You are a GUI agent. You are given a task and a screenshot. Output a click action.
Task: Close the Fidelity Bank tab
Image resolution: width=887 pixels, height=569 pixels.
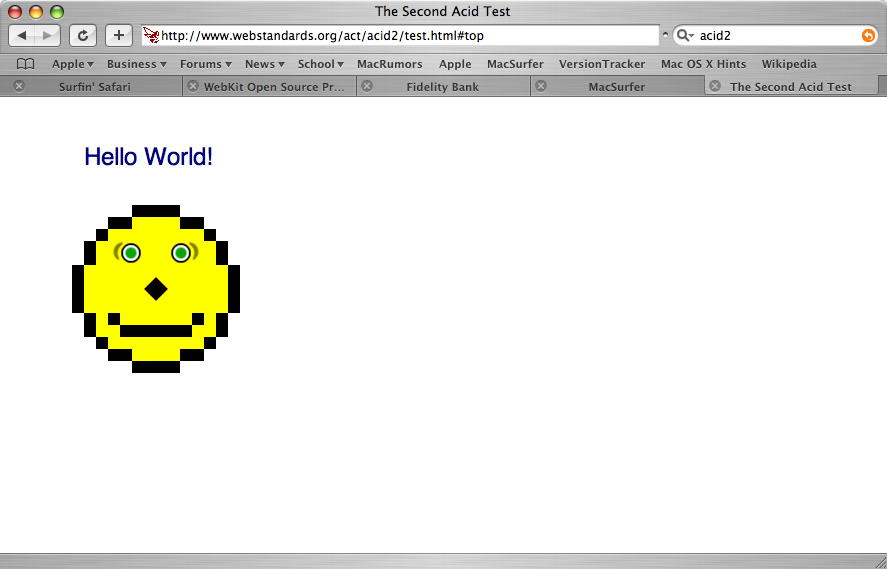coord(367,86)
